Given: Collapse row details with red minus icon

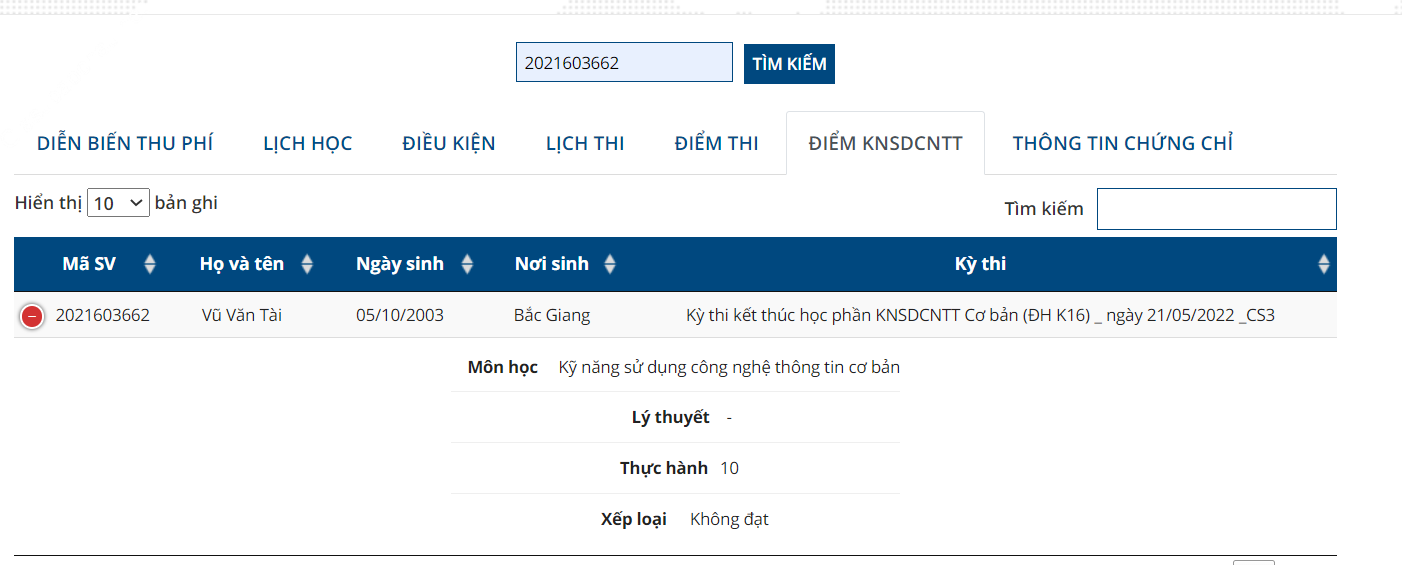Looking at the screenshot, I should click(32, 317).
